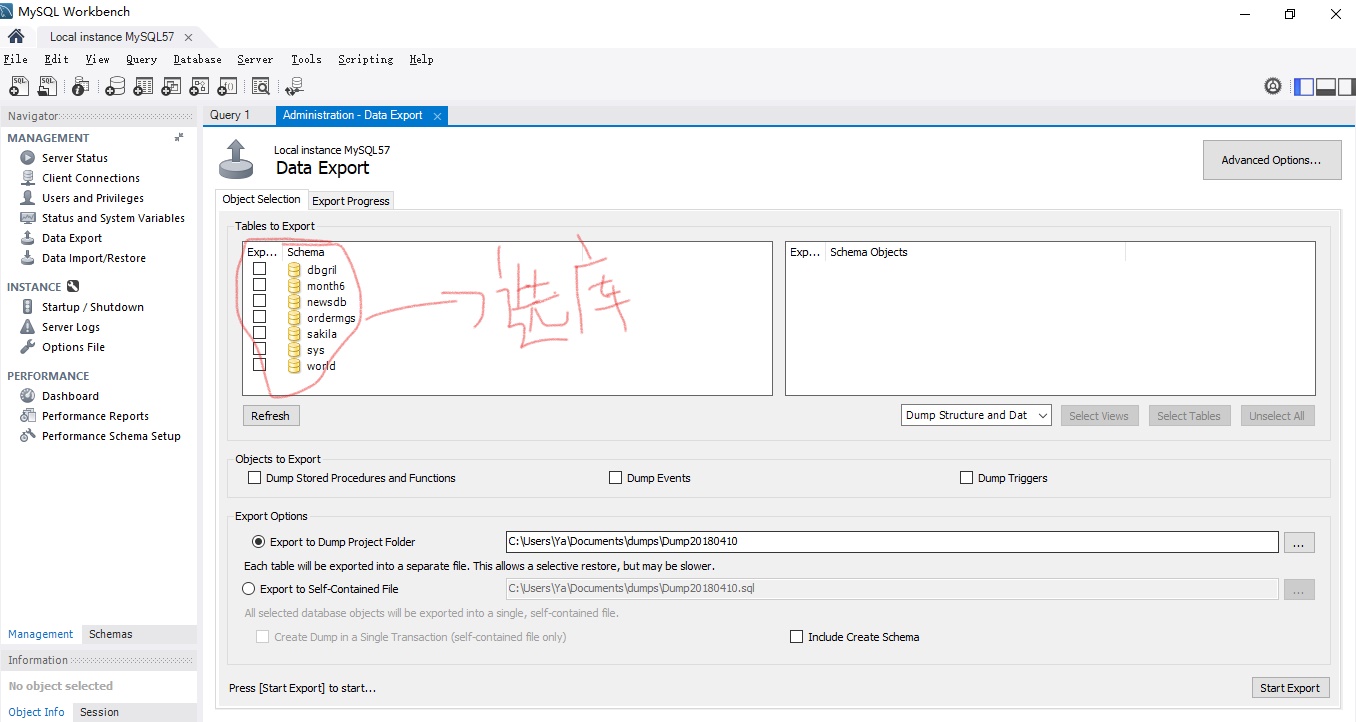Close the Administration - Data Export tab

[437, 116]
